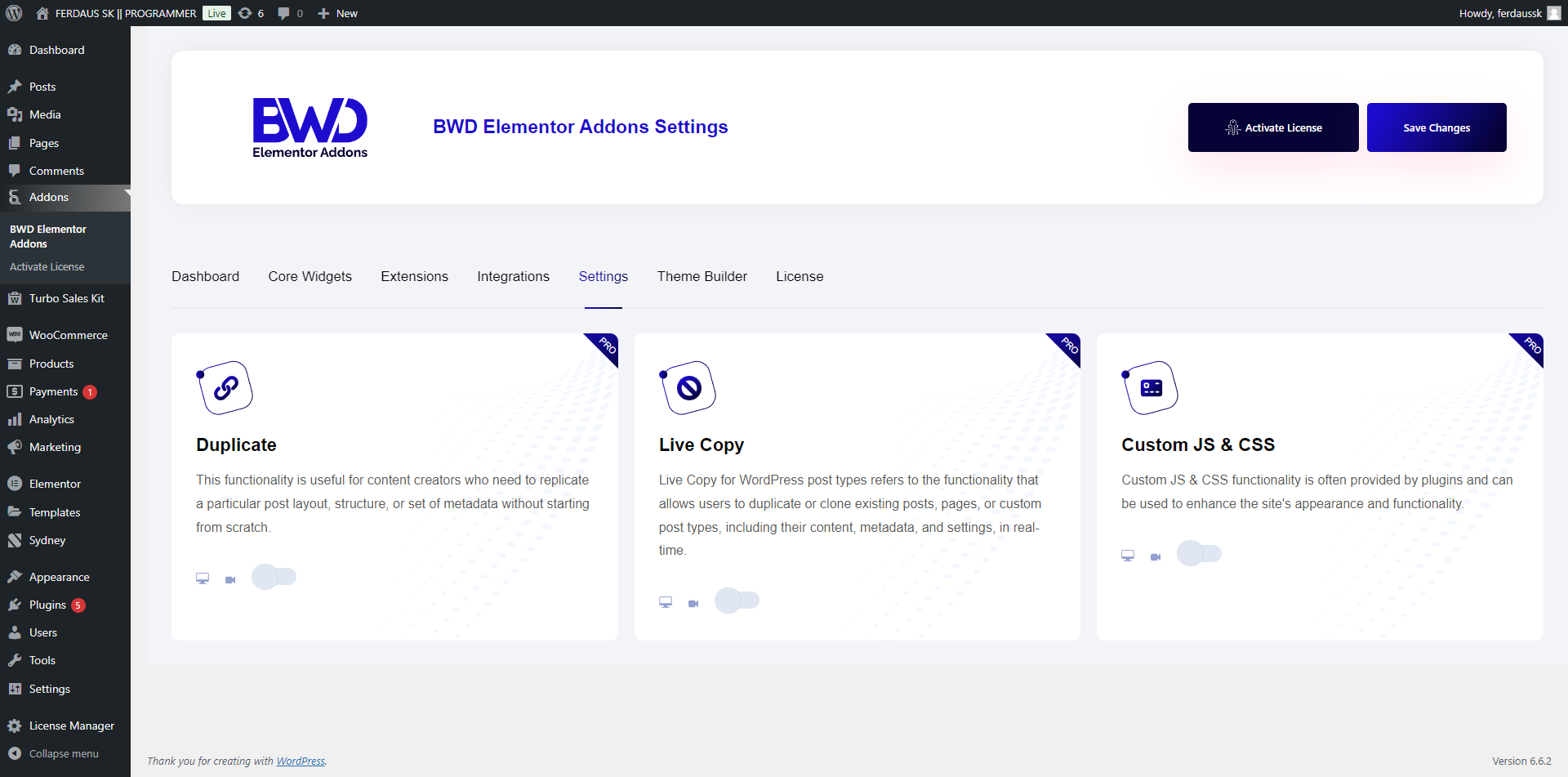Click the Howdy, ferdaussk account text
The width and height of the screenshot is (1568, 777).
coord(1500,13)
